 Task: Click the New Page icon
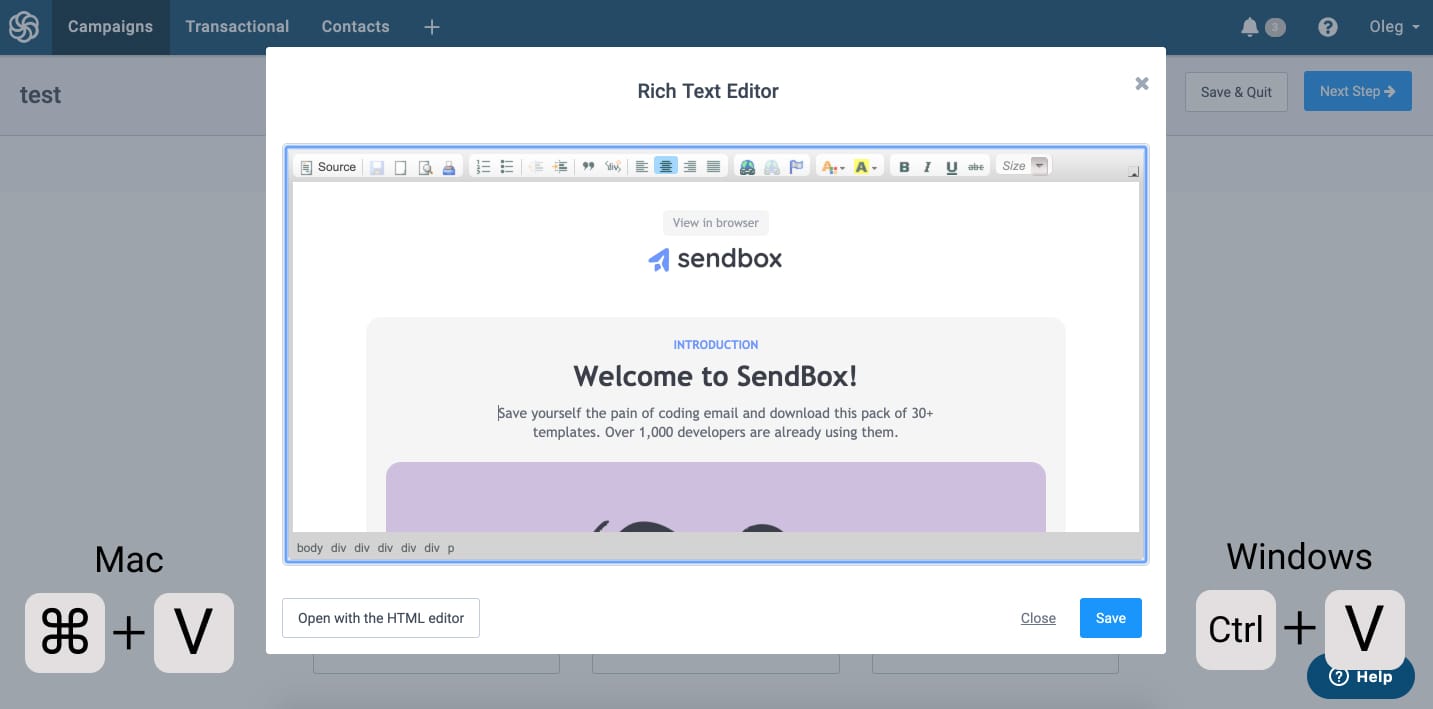(401, 167)
